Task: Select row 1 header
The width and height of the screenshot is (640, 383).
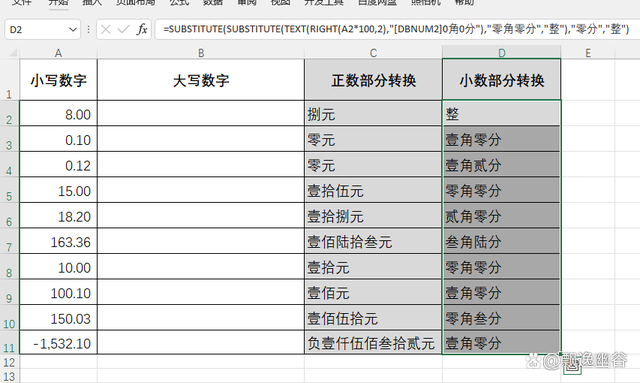Action: pos(9,80)
